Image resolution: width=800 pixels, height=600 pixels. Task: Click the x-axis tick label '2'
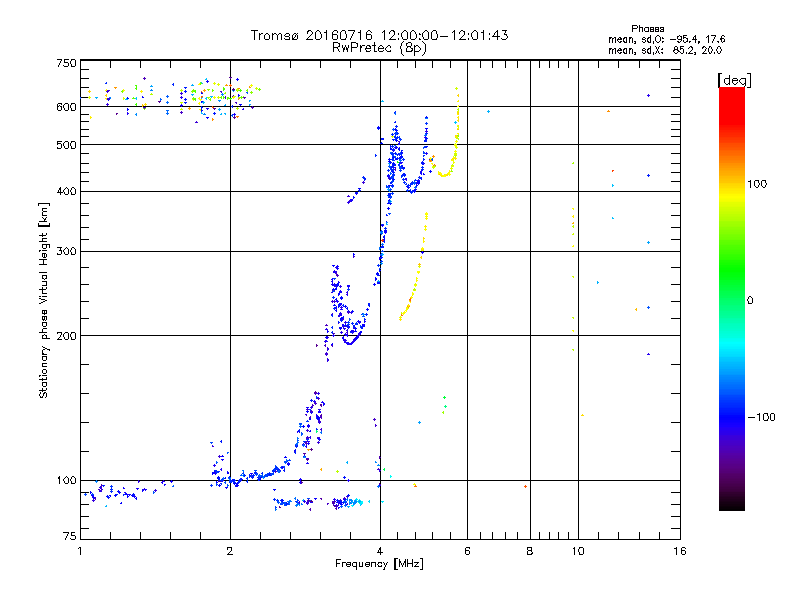tap(230, 551)
